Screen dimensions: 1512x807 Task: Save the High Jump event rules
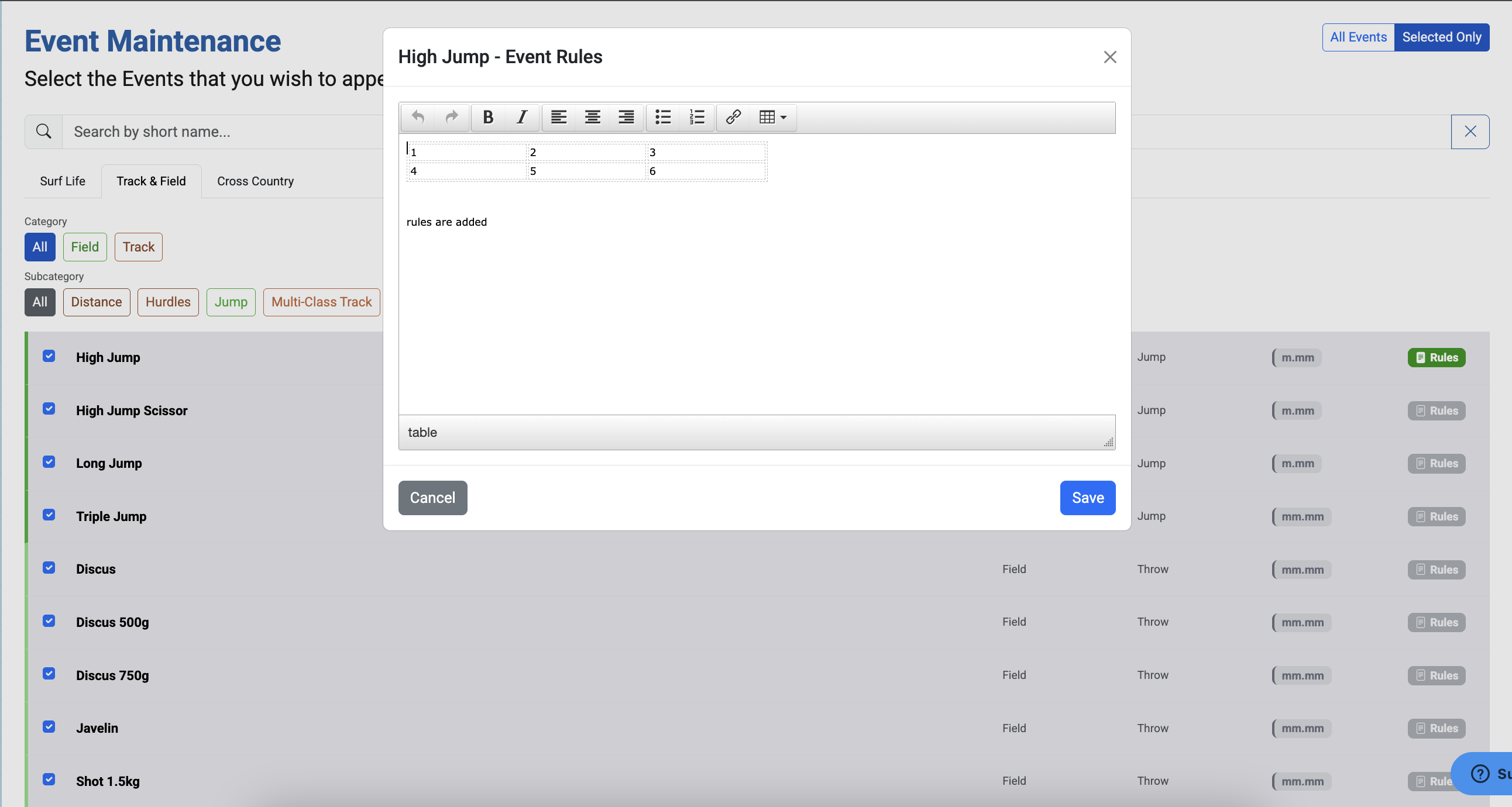point(1088,498)
